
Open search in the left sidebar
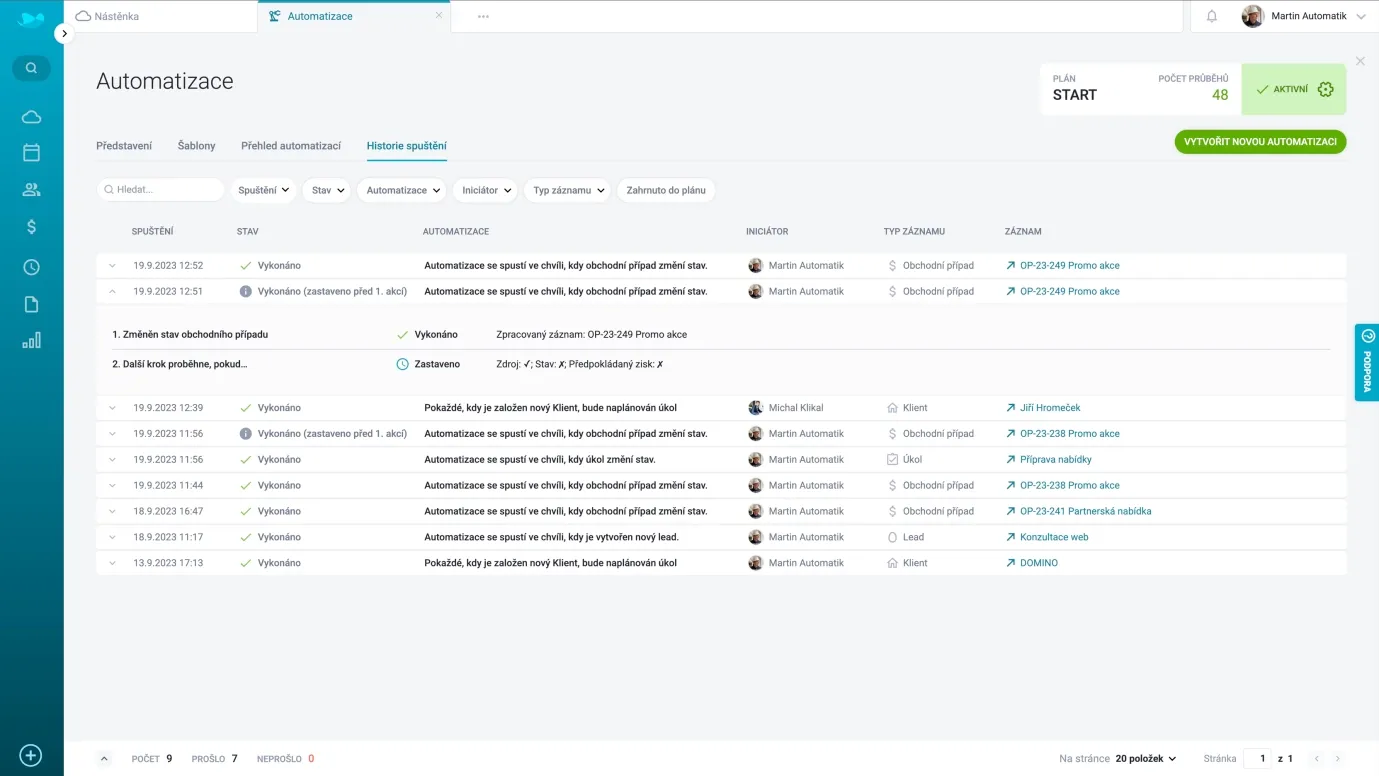pos(31,68)
